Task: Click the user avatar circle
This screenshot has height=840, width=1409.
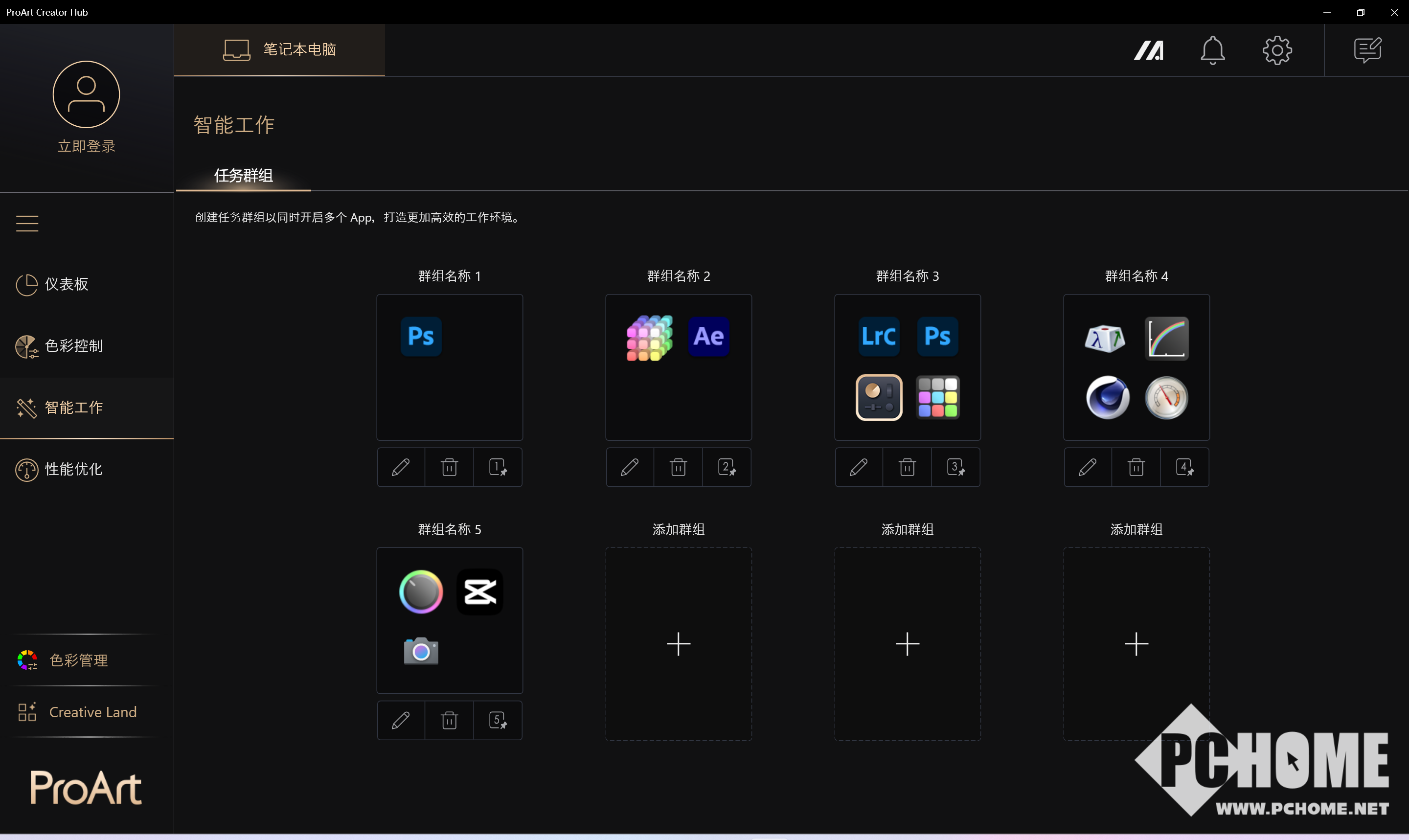Action: 87,94
